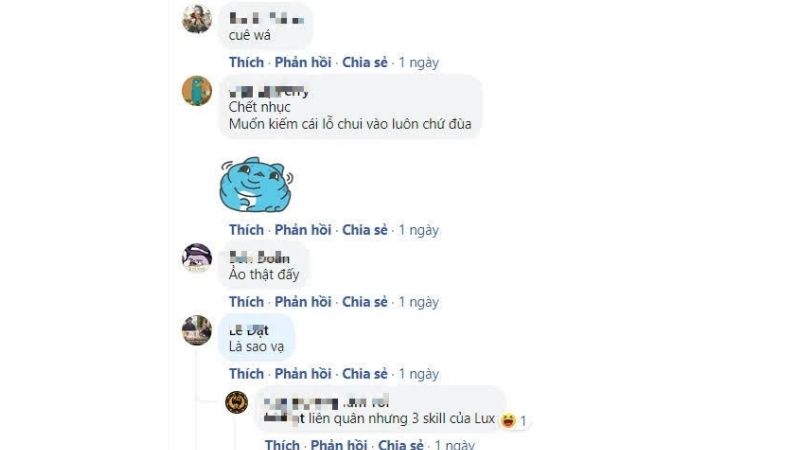Reply to the "Ảo thật đấy" comment
Screen dimensions: 800x450
click(x=303, y=302)
